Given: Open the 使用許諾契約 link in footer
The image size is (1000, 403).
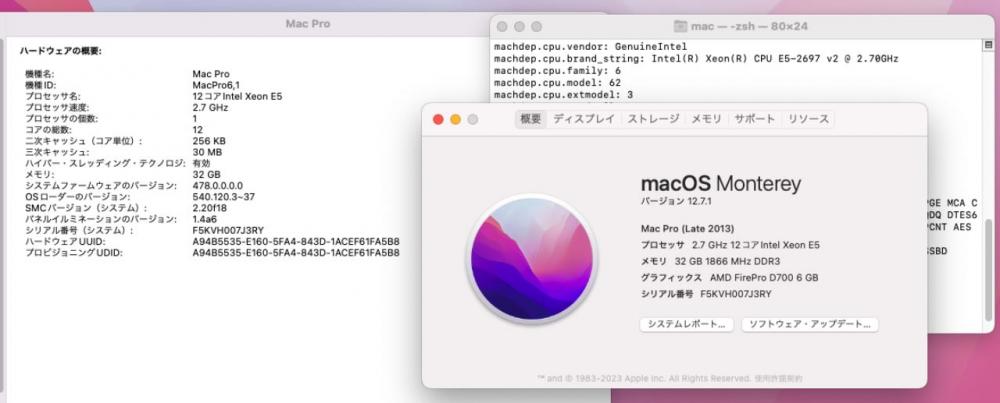Looking at the screenshot, I should pos(779,379).
